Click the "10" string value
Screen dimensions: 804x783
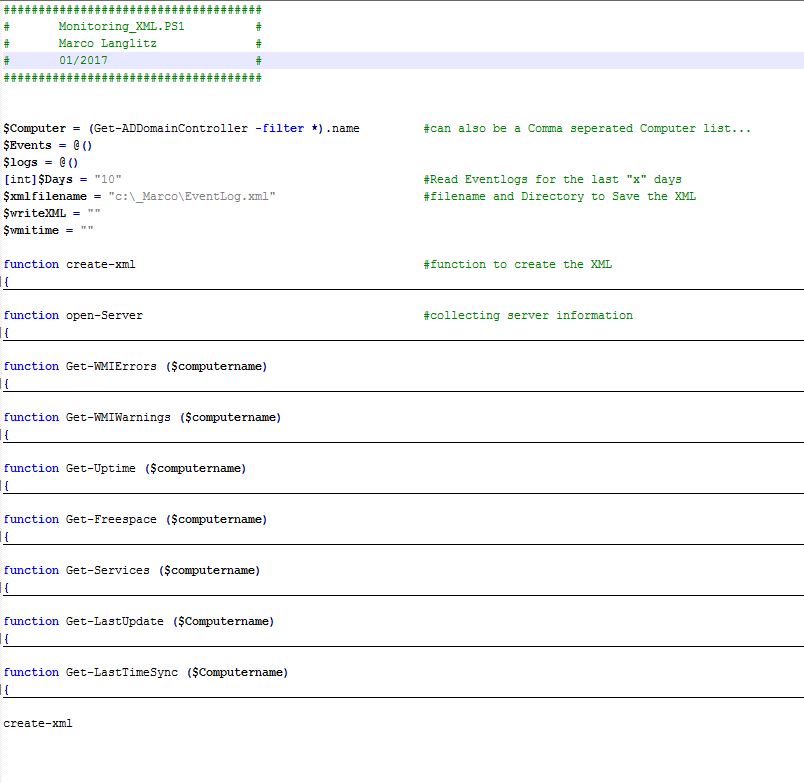[108, 179]
